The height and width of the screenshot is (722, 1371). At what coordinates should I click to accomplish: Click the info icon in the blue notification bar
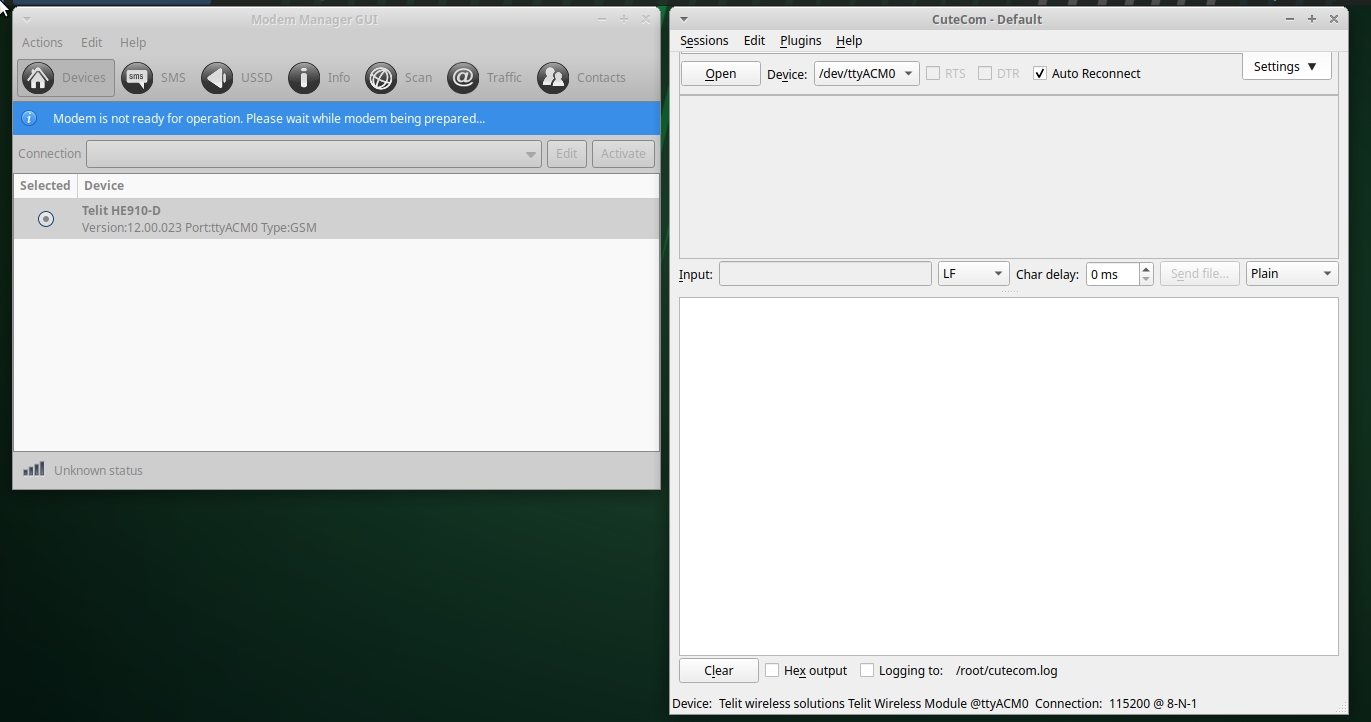29,118
